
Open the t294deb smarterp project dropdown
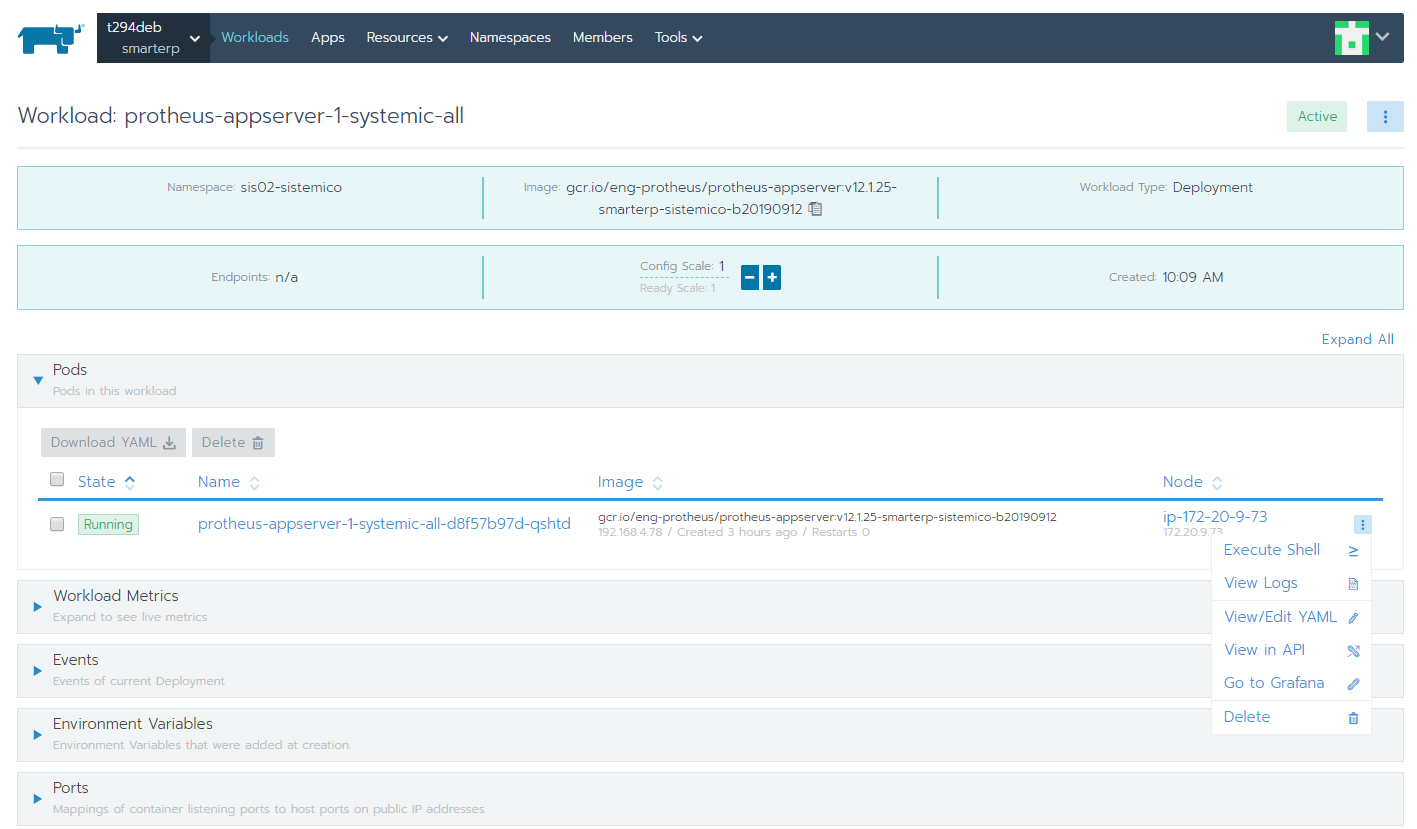point(153,38)
